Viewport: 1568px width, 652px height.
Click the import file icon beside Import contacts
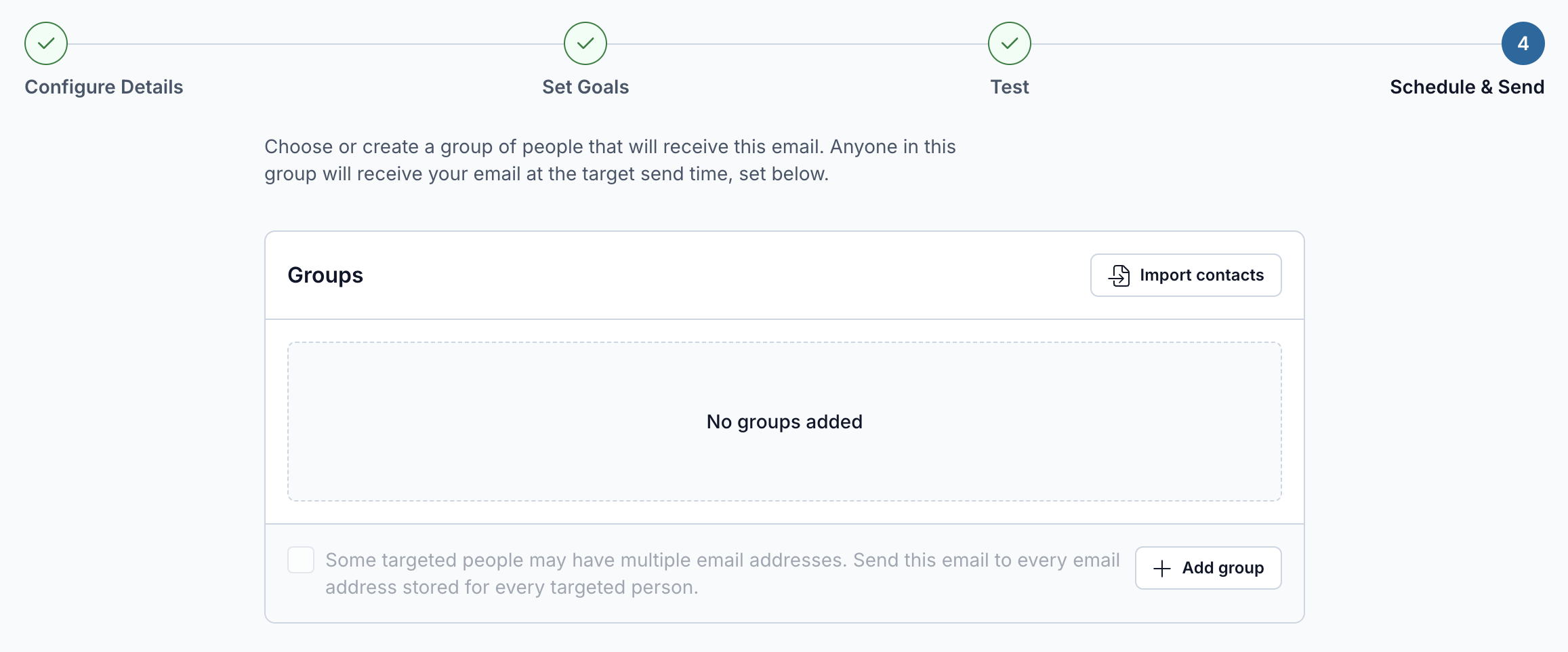click(x=1119, y=275)
